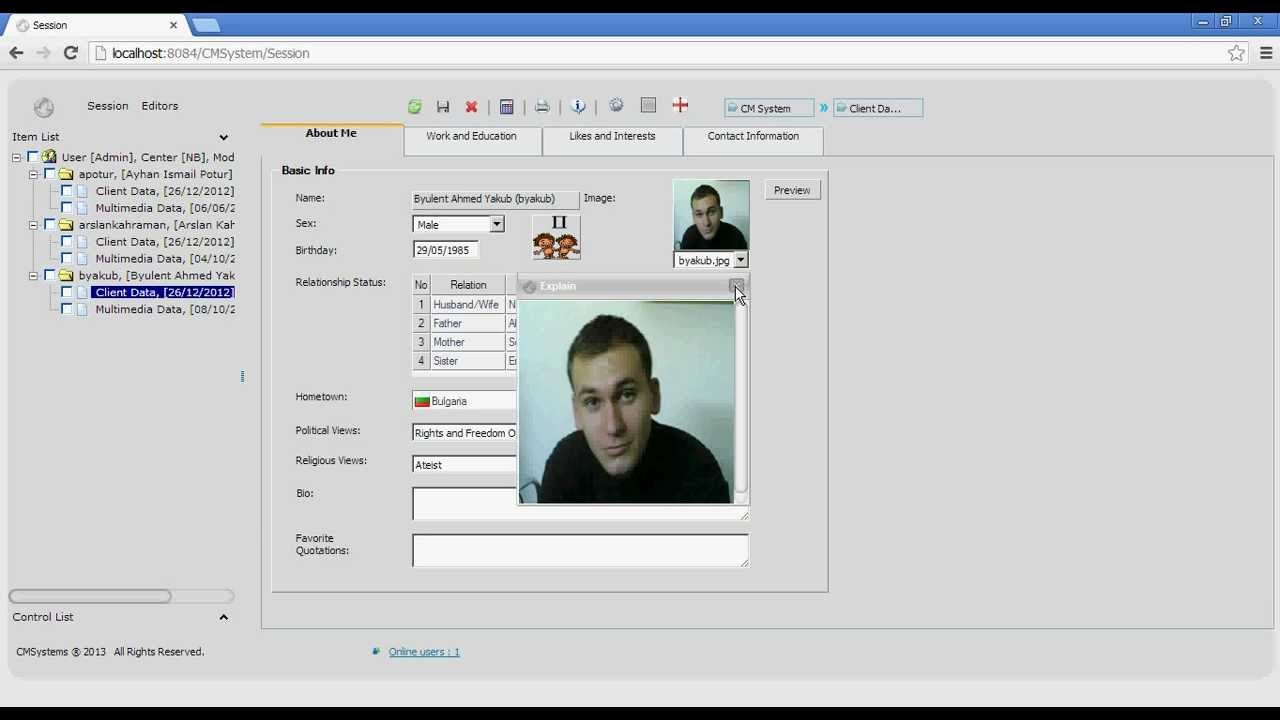Switch to Work and Education tab
Screen dimensions: 1280x720
[x=472, y=139]
